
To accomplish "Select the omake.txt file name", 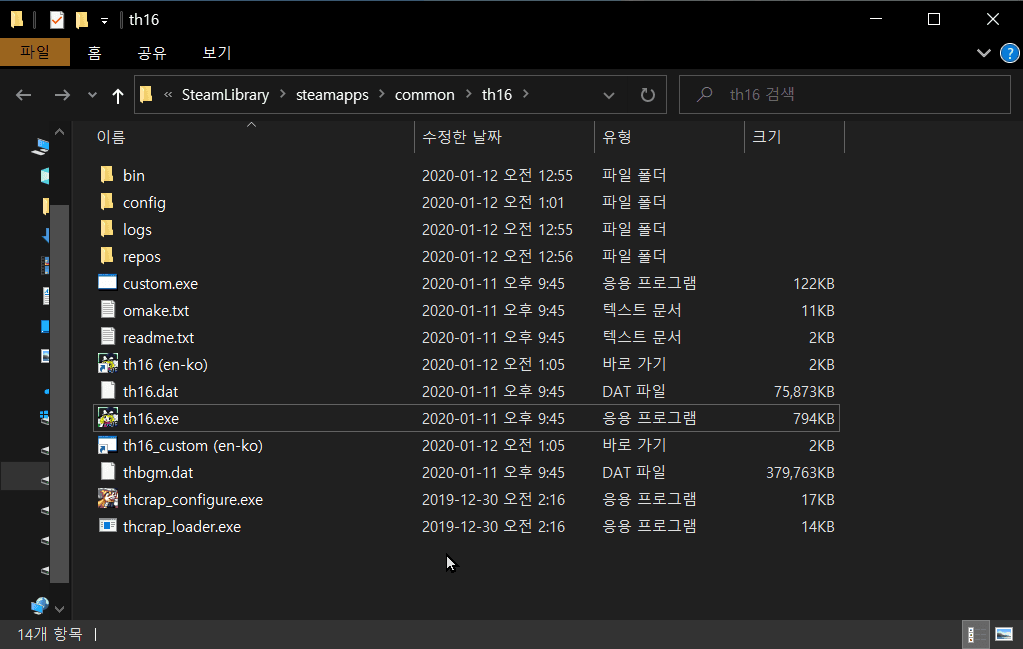I will [156, 311].
